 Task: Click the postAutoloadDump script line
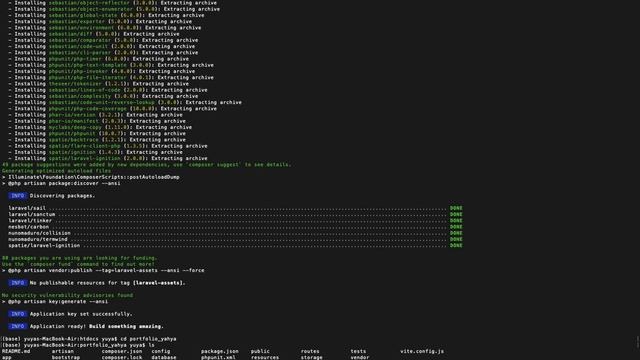click(x=91, y=177)
